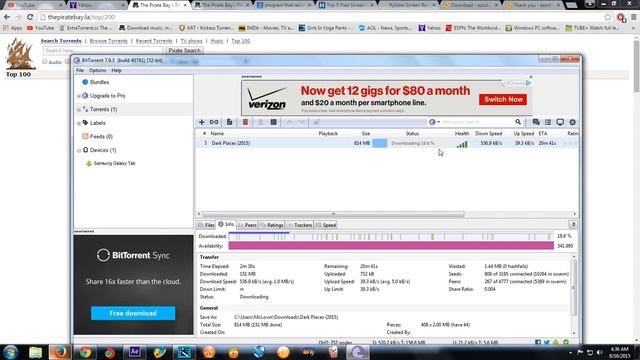Image resolution: width=640 pixels, height=360 pixels.
Task: Create new torrent document icon
Action: pos(229,122)
